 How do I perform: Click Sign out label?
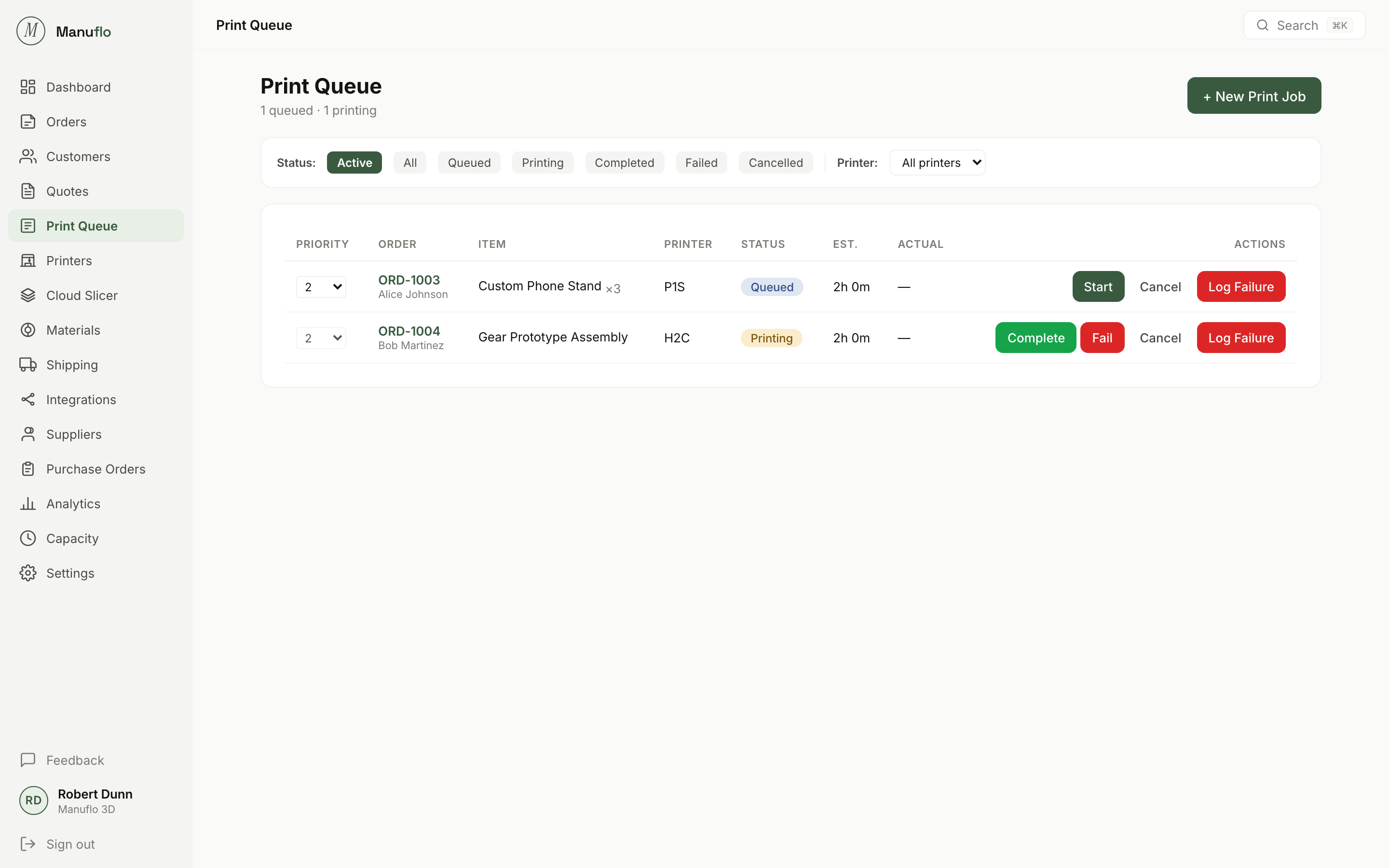[70, 844]
